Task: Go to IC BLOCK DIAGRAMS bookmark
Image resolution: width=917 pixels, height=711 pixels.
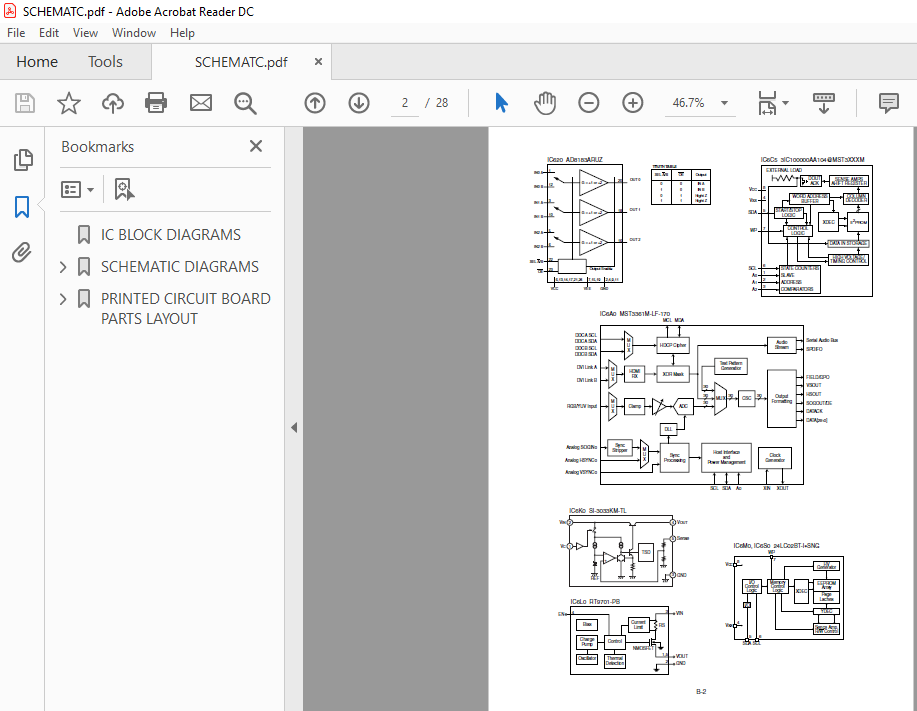Action: 170,234
